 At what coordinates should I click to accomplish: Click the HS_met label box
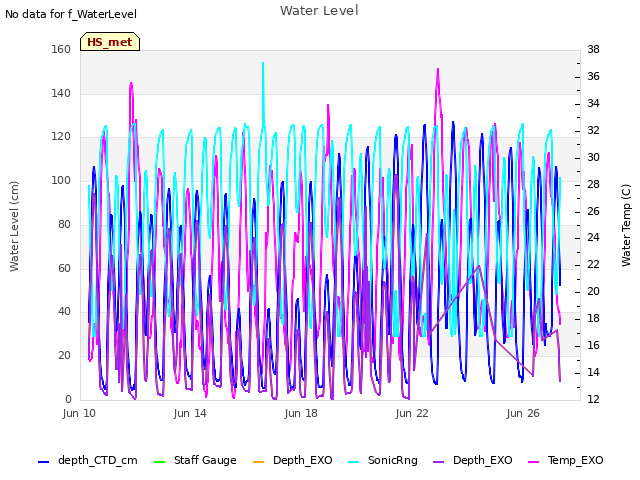point(110,42)
